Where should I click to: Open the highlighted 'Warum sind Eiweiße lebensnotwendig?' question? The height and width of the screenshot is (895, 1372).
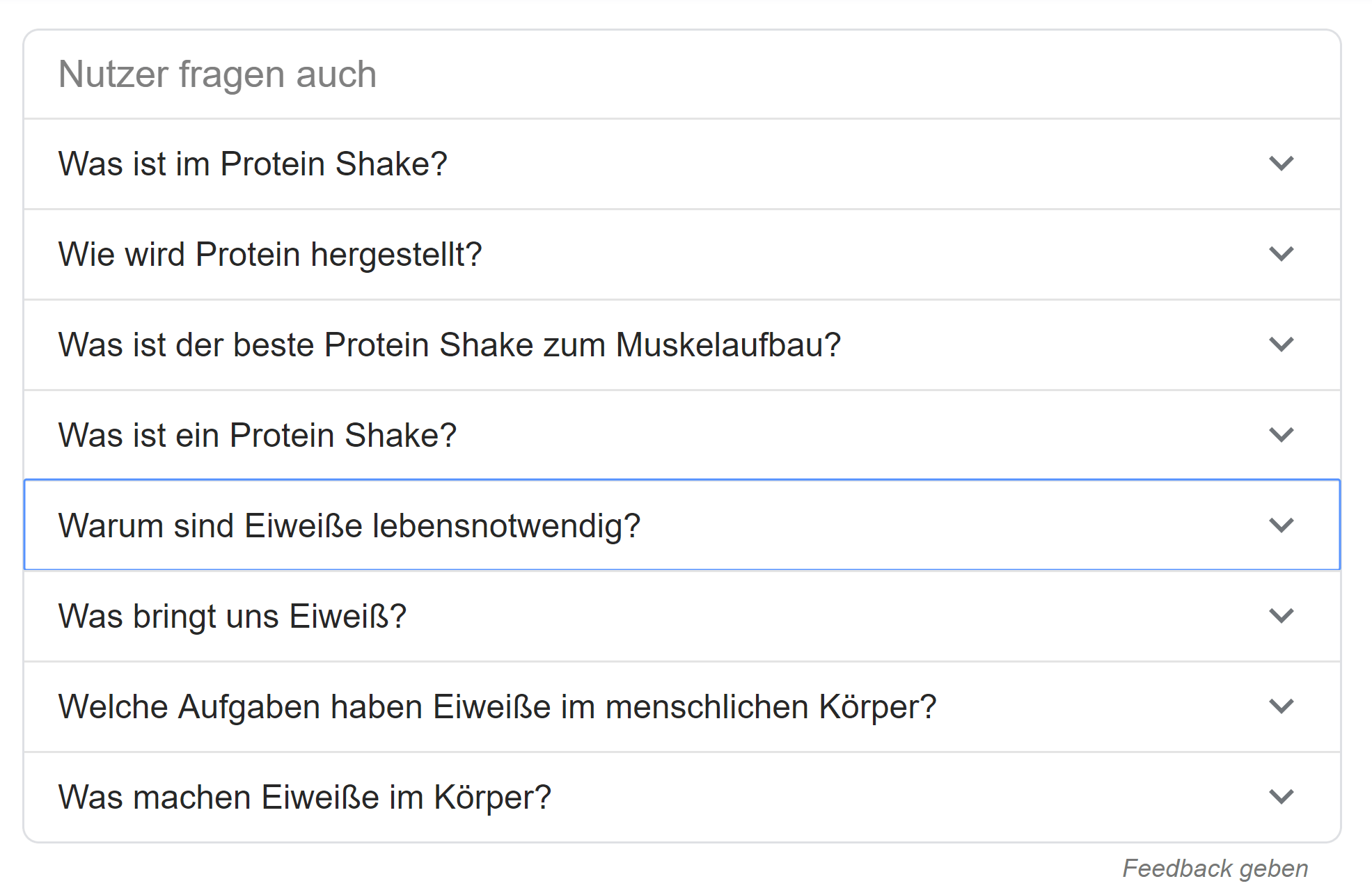pos(349,526)
